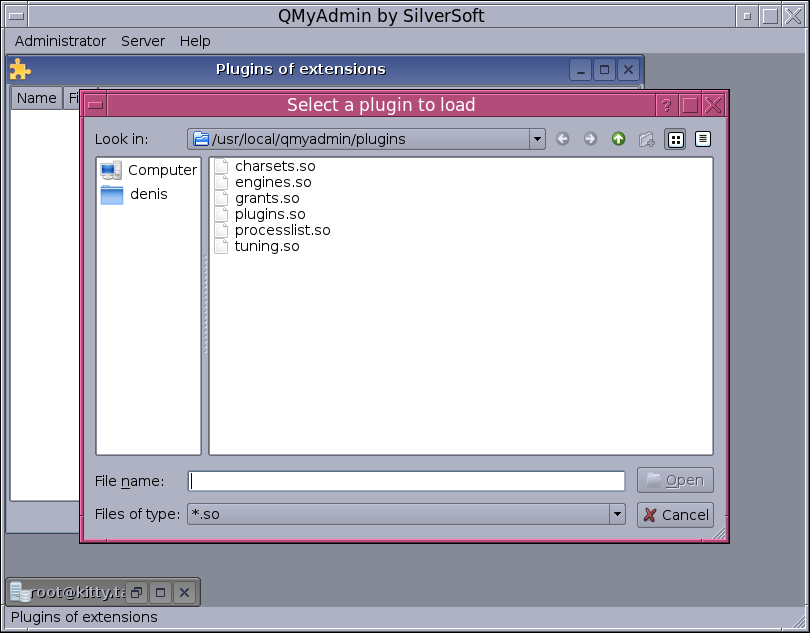Screen dimensions: 810x633
Task: Open the Server menu
Action: coord(143,41)
